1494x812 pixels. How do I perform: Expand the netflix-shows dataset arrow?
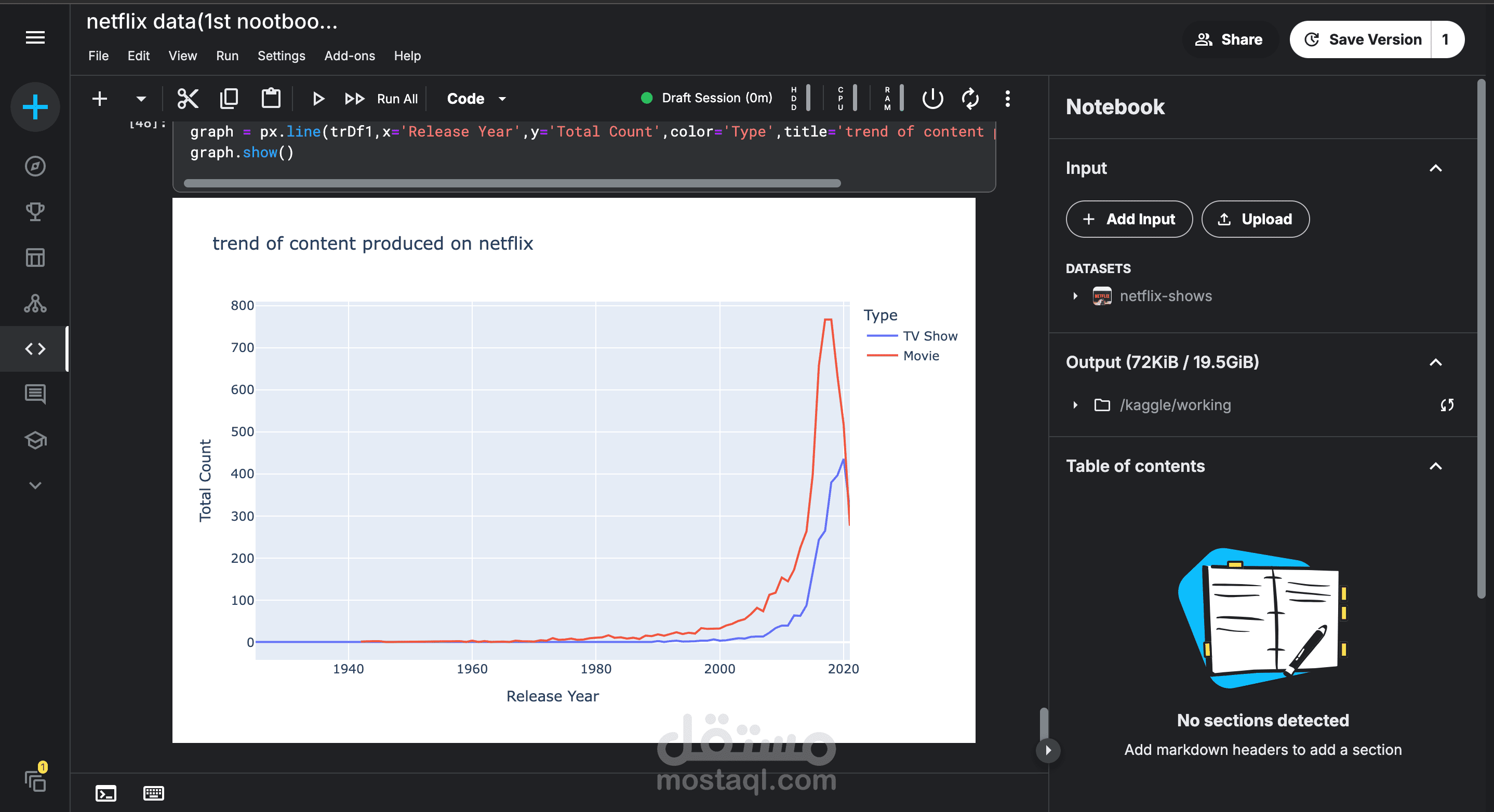click(1075, 296)
